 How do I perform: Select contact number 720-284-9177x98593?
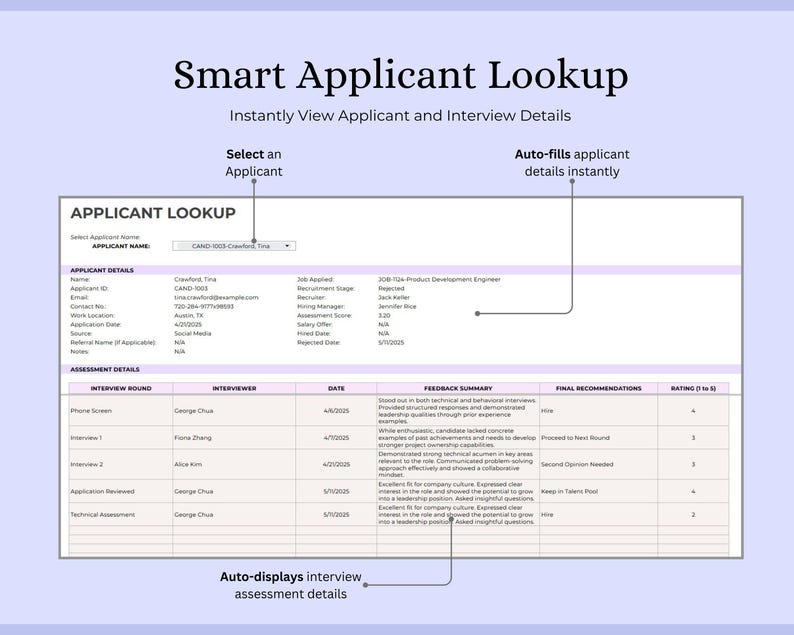204,307
